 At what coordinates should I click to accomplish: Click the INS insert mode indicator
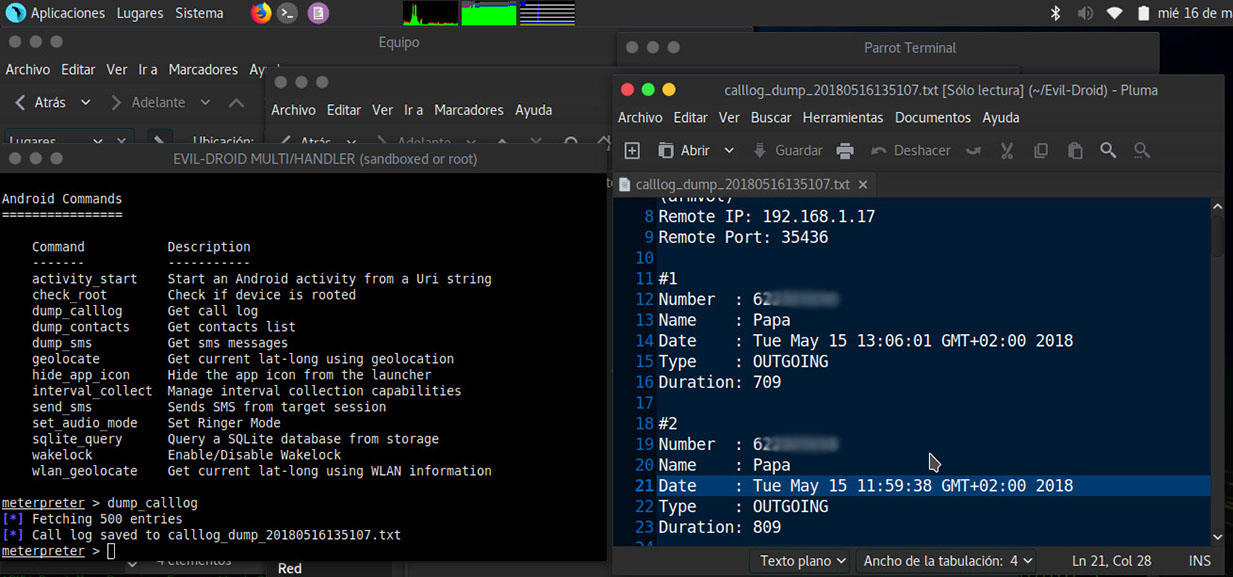[1199, 561]
